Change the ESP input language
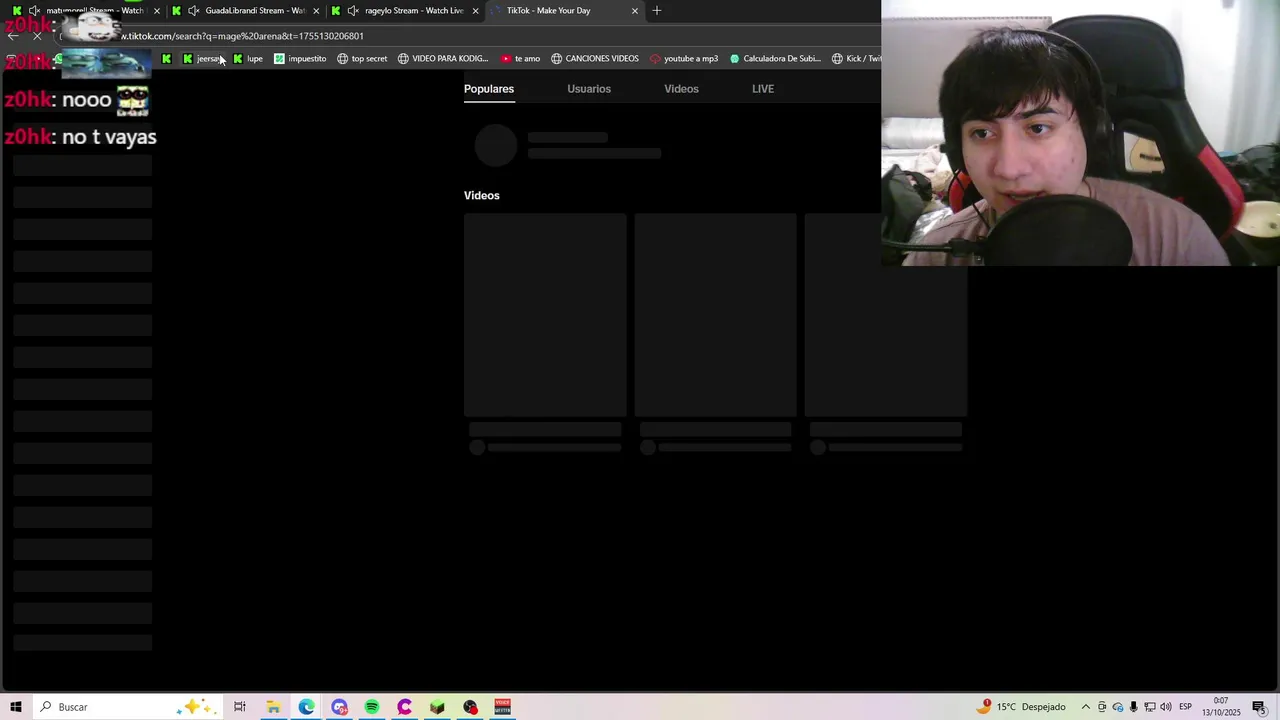 click(x=1185, y=707)
